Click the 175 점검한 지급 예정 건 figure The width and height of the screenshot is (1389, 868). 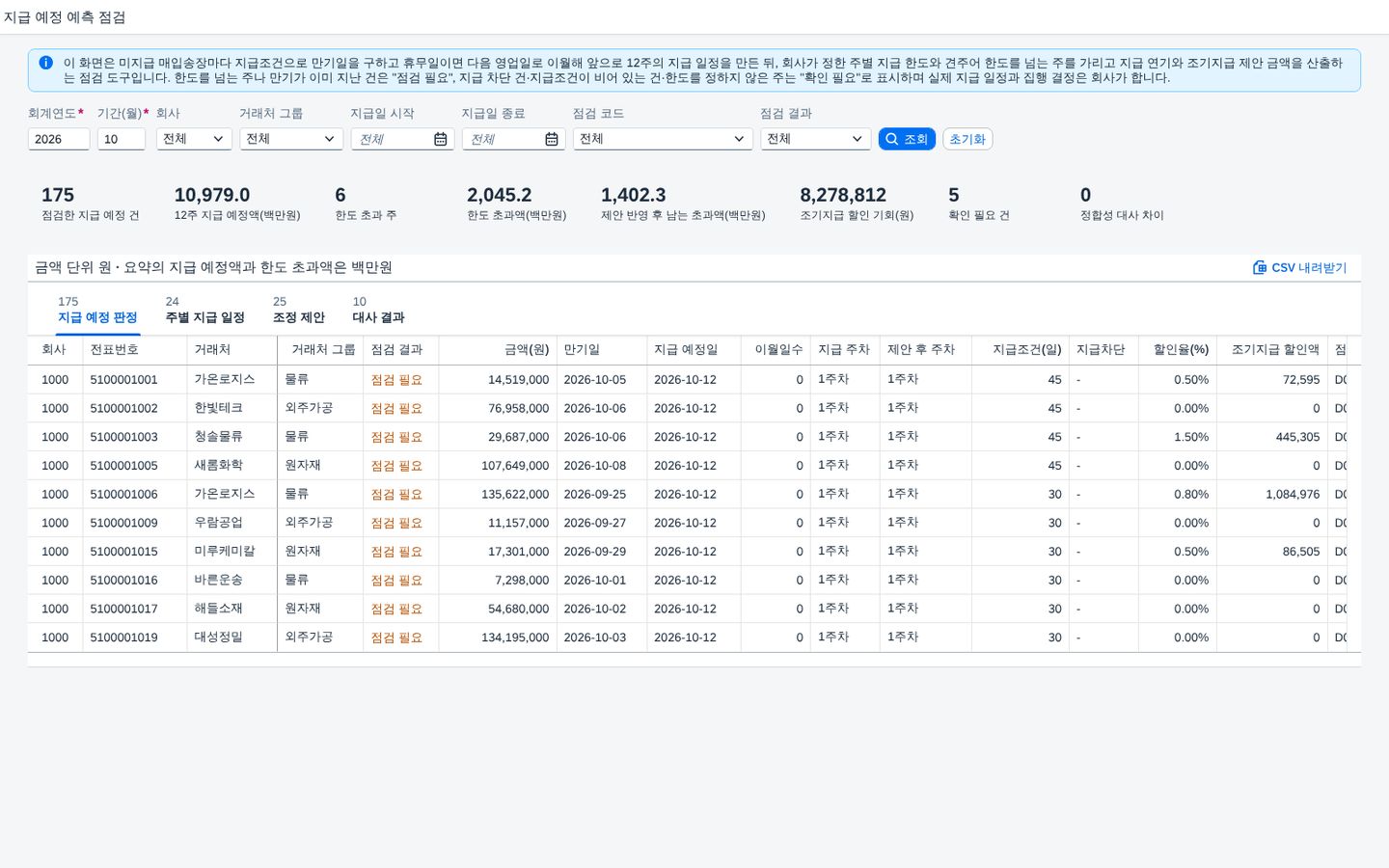(x=58, y=195)
